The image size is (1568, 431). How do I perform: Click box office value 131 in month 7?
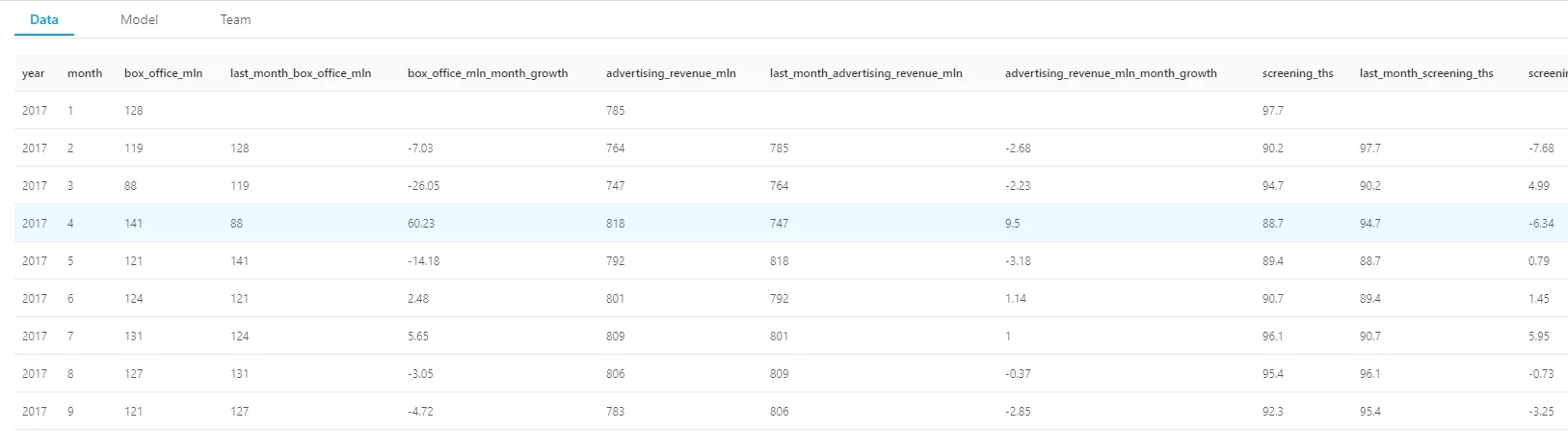click(133, 337)
